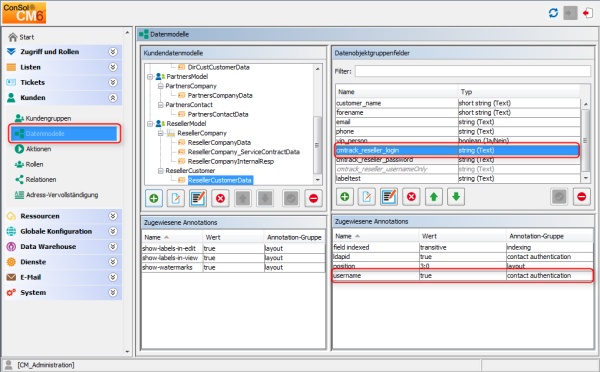The image size is (600, 372).
Task: Select the username annotation row
Action: (x=463, y=276)
